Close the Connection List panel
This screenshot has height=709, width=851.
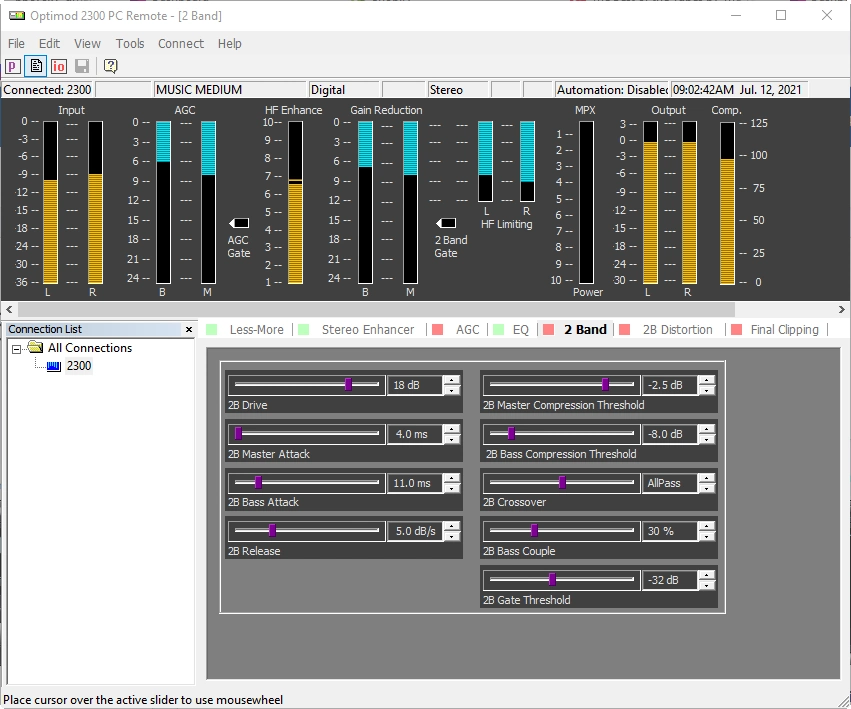coord(188,330)
